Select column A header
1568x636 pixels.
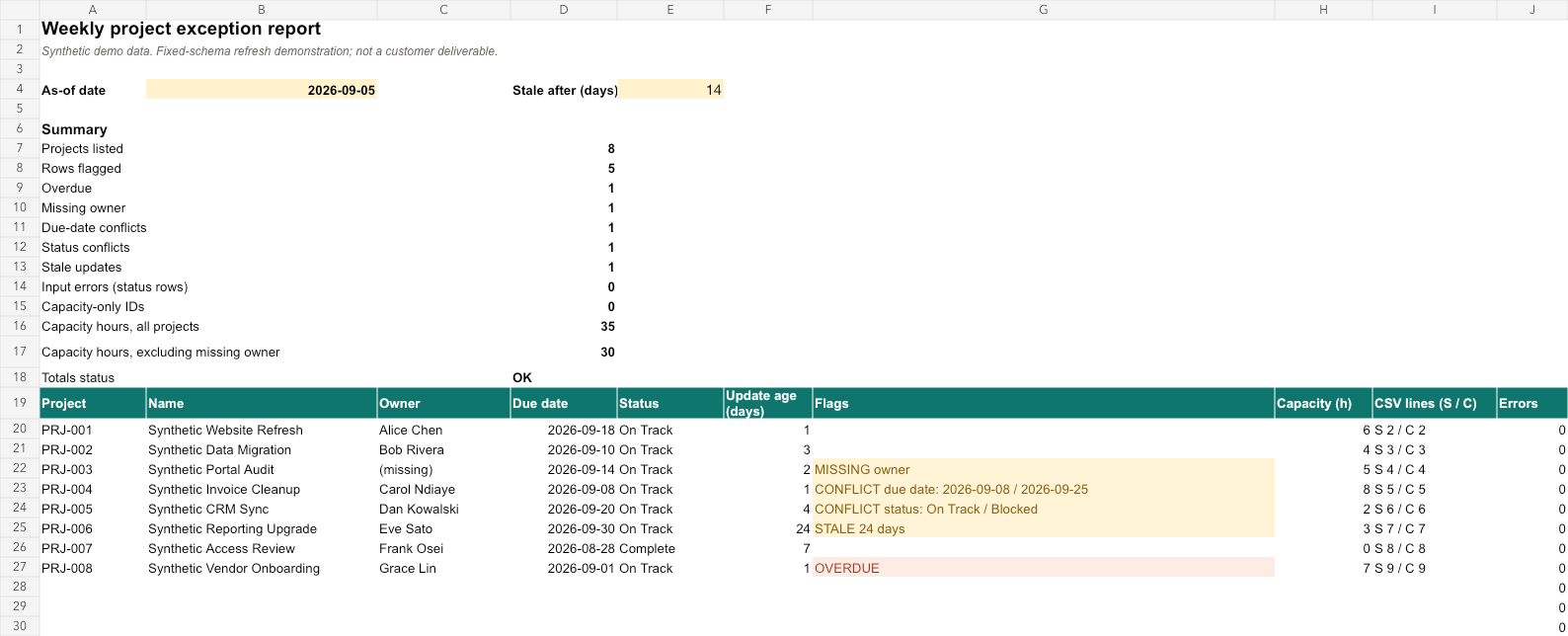[x=92, y=10]
